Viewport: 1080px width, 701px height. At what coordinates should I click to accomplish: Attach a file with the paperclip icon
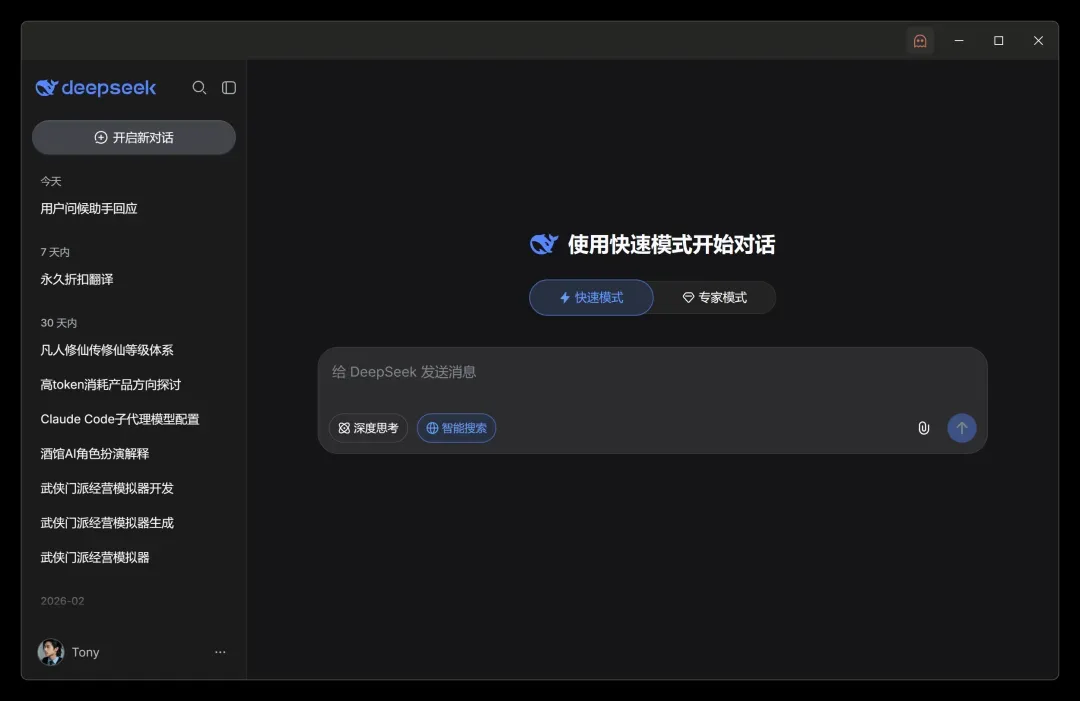pyautogui.click(x=924, y=428)
